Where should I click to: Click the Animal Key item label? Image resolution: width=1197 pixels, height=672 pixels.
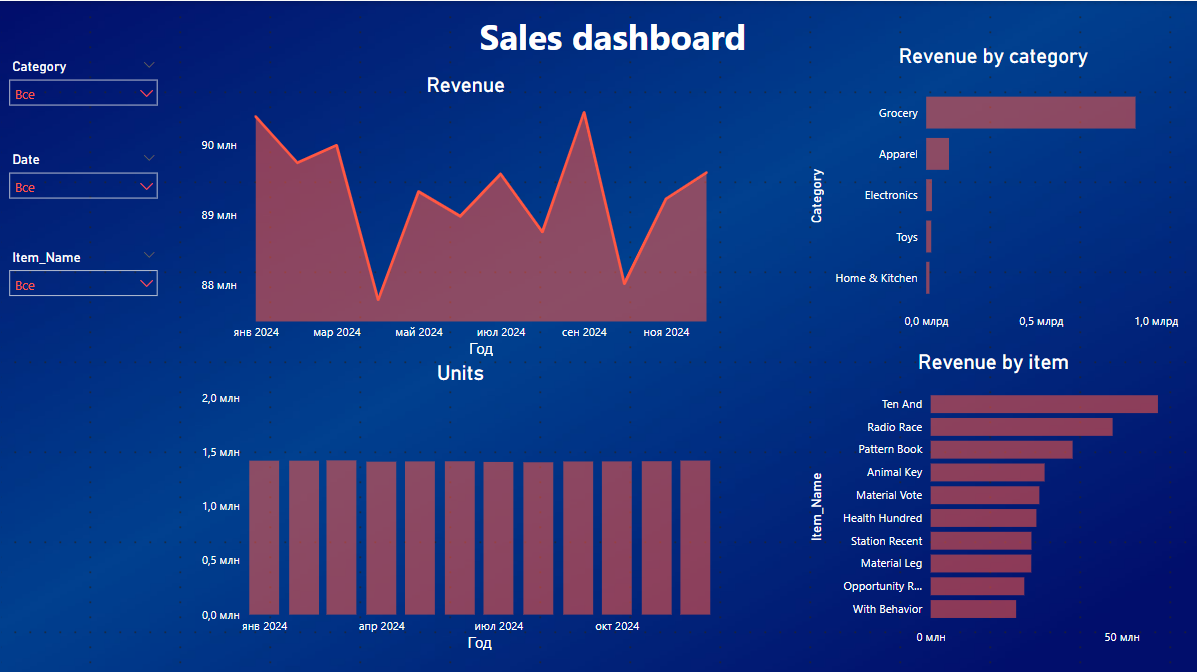click(895, 472)
